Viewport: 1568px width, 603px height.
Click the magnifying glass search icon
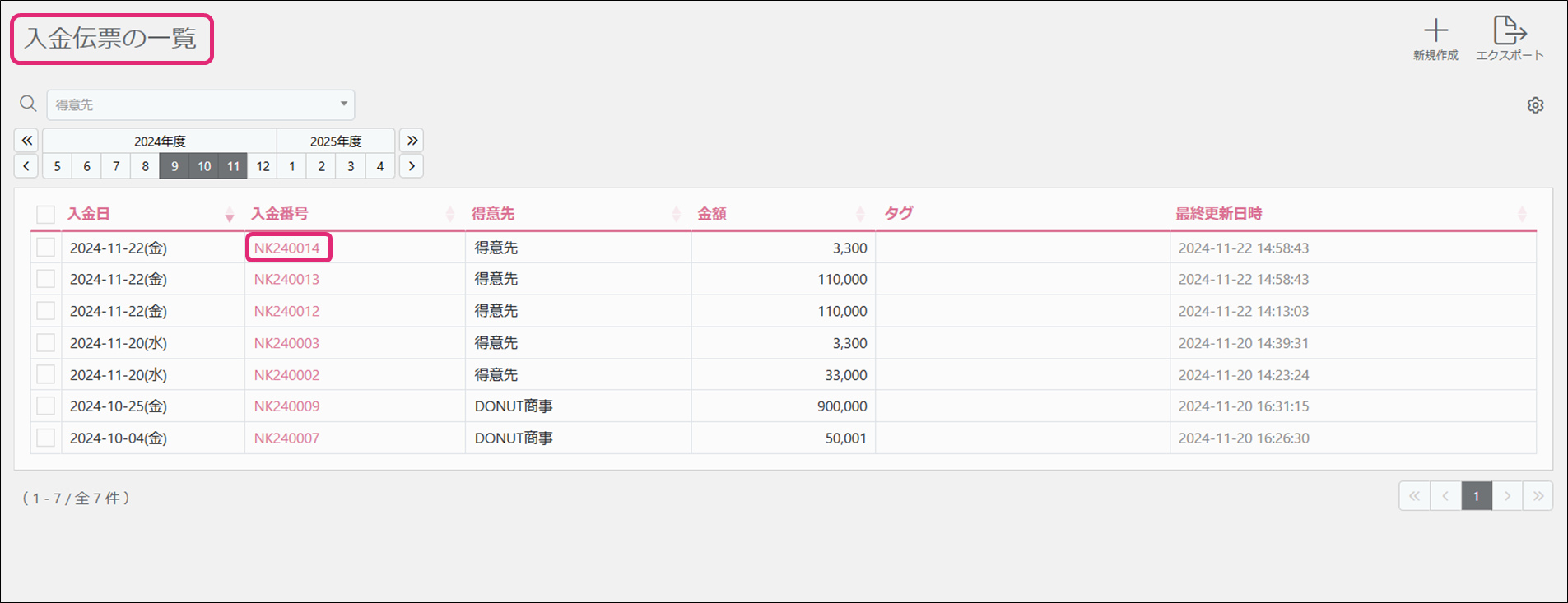click(28, 104)
